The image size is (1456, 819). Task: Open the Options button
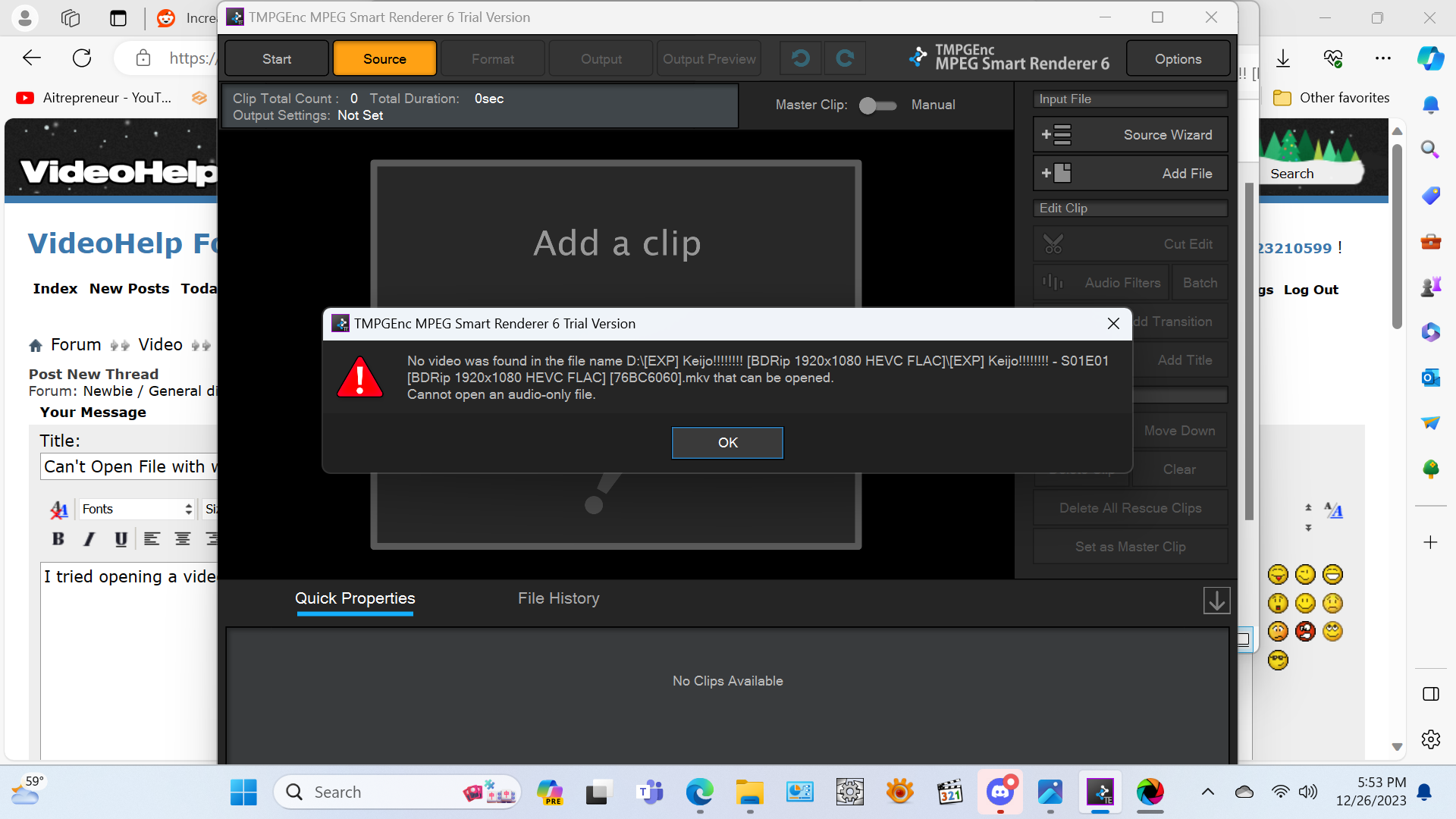tap(1178, 59)
